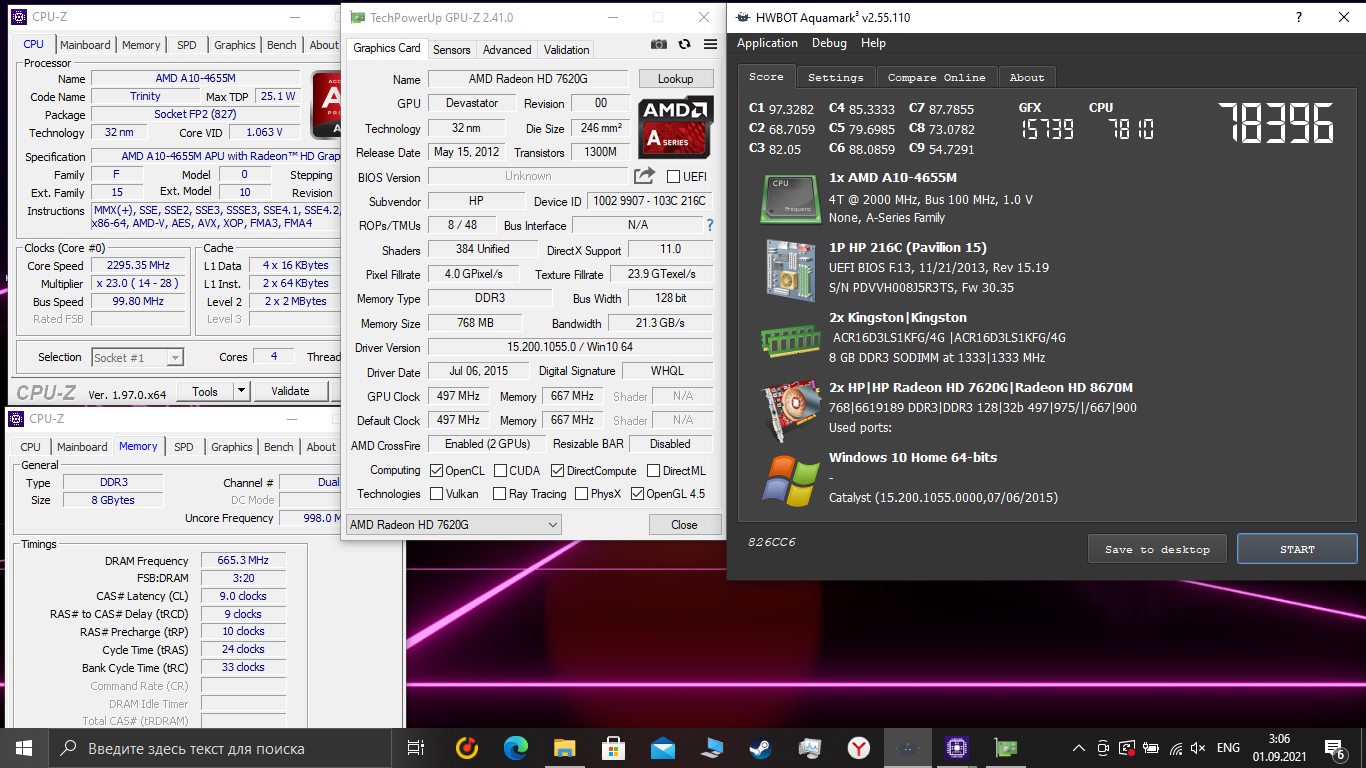
Task: Open the Validation tab in GPU-Z
Action: point(567,49)
